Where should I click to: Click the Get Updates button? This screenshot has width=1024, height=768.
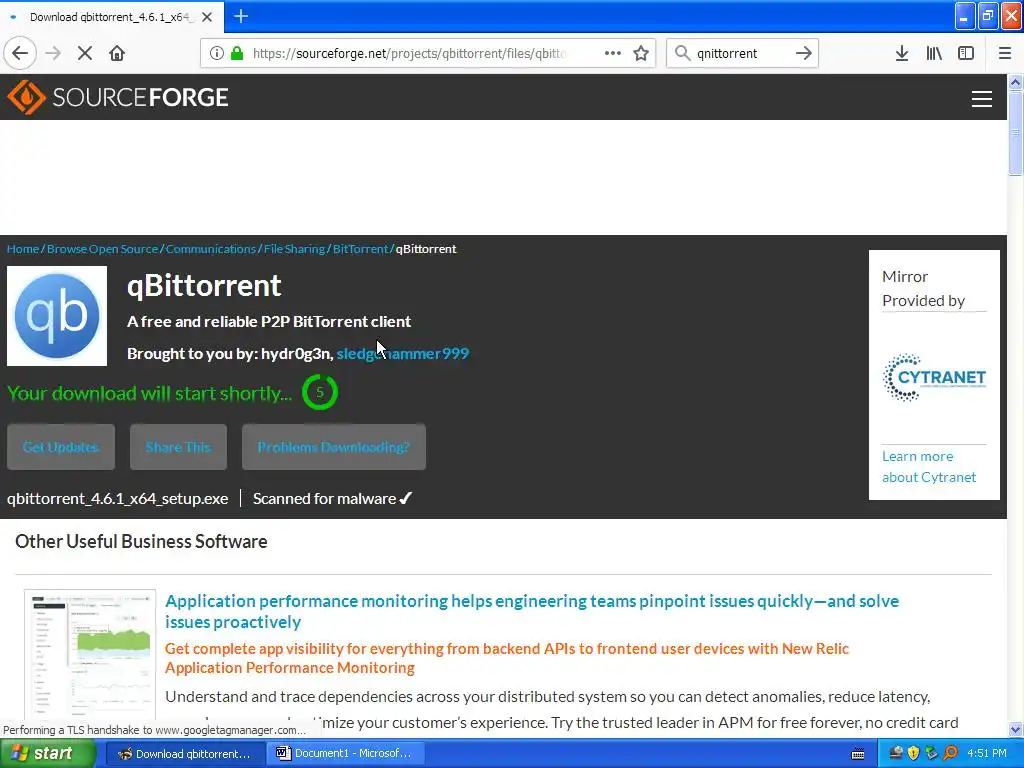pyautogui.click(x=61, y=447)
